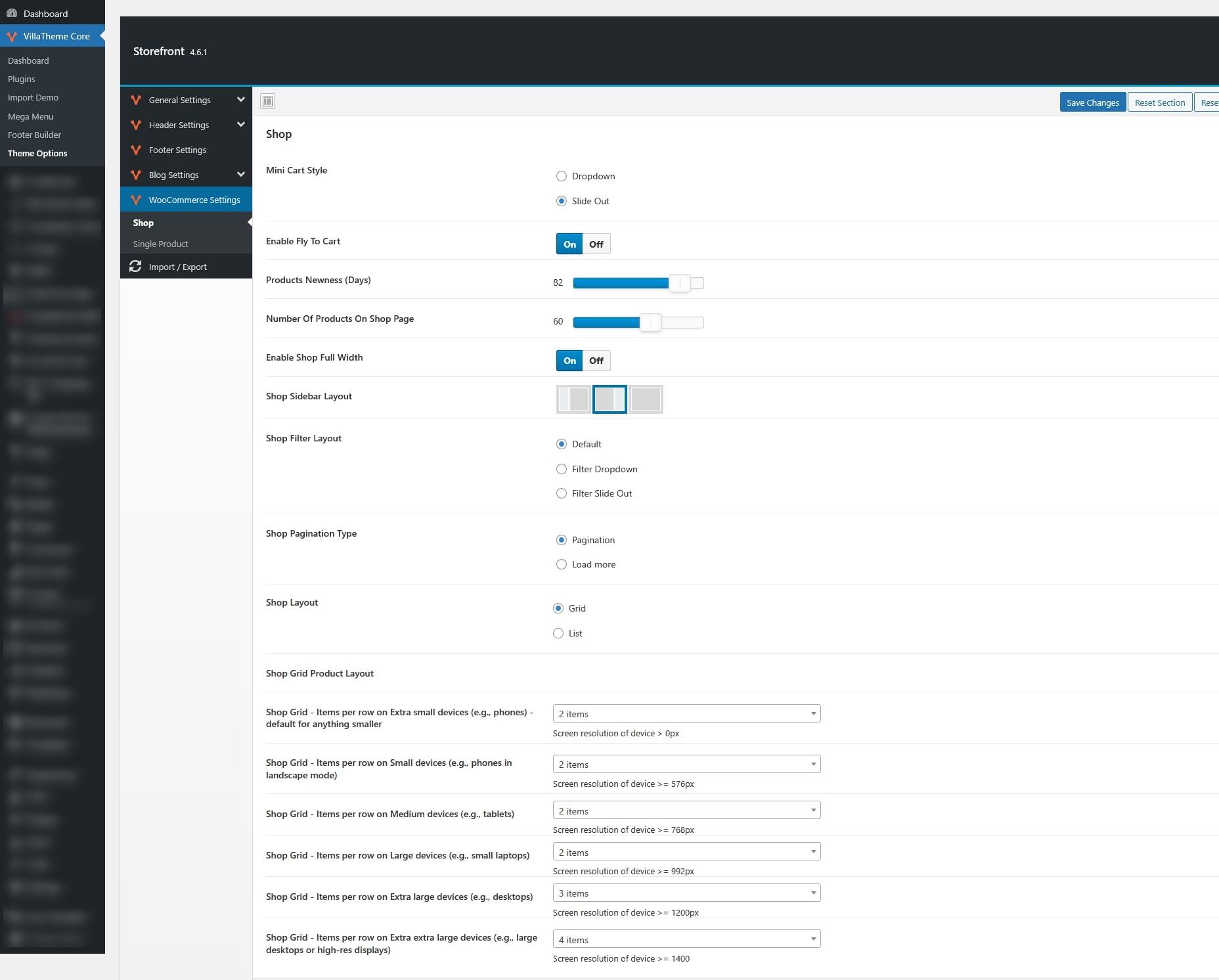Select Dropdown mini cart style
1219x980 pixels.
tap(562, 176)
